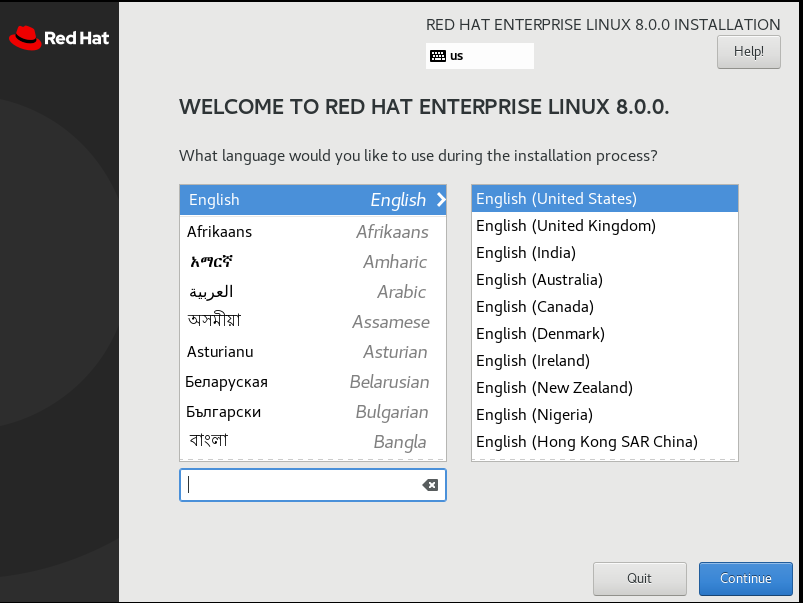This screenshot has width=803, height=603.
Task: Select Assamese language row
Action: pos(313,322)
